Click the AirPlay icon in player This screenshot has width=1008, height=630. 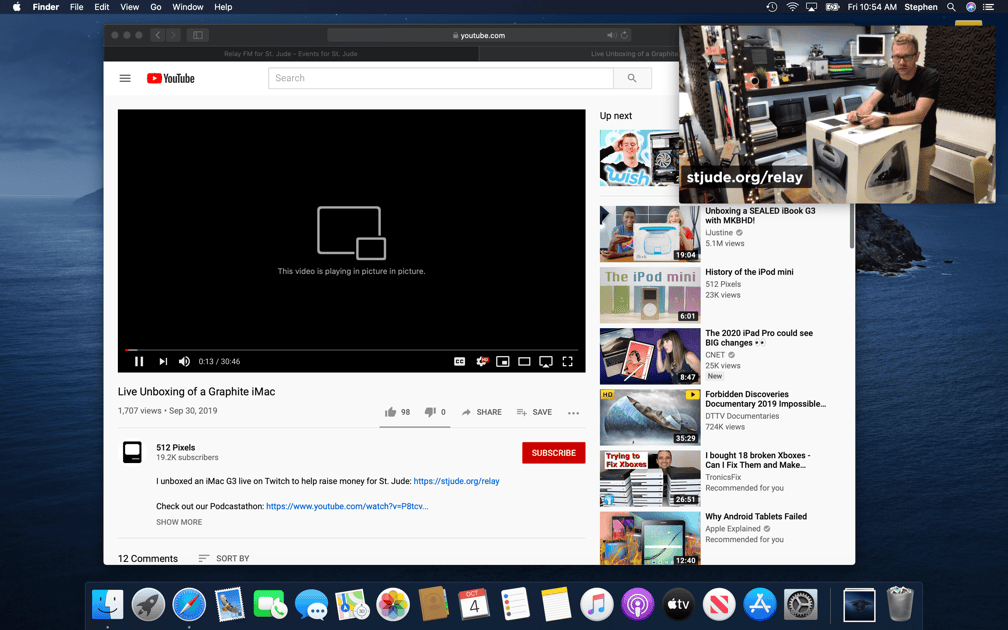coord(546,361)
